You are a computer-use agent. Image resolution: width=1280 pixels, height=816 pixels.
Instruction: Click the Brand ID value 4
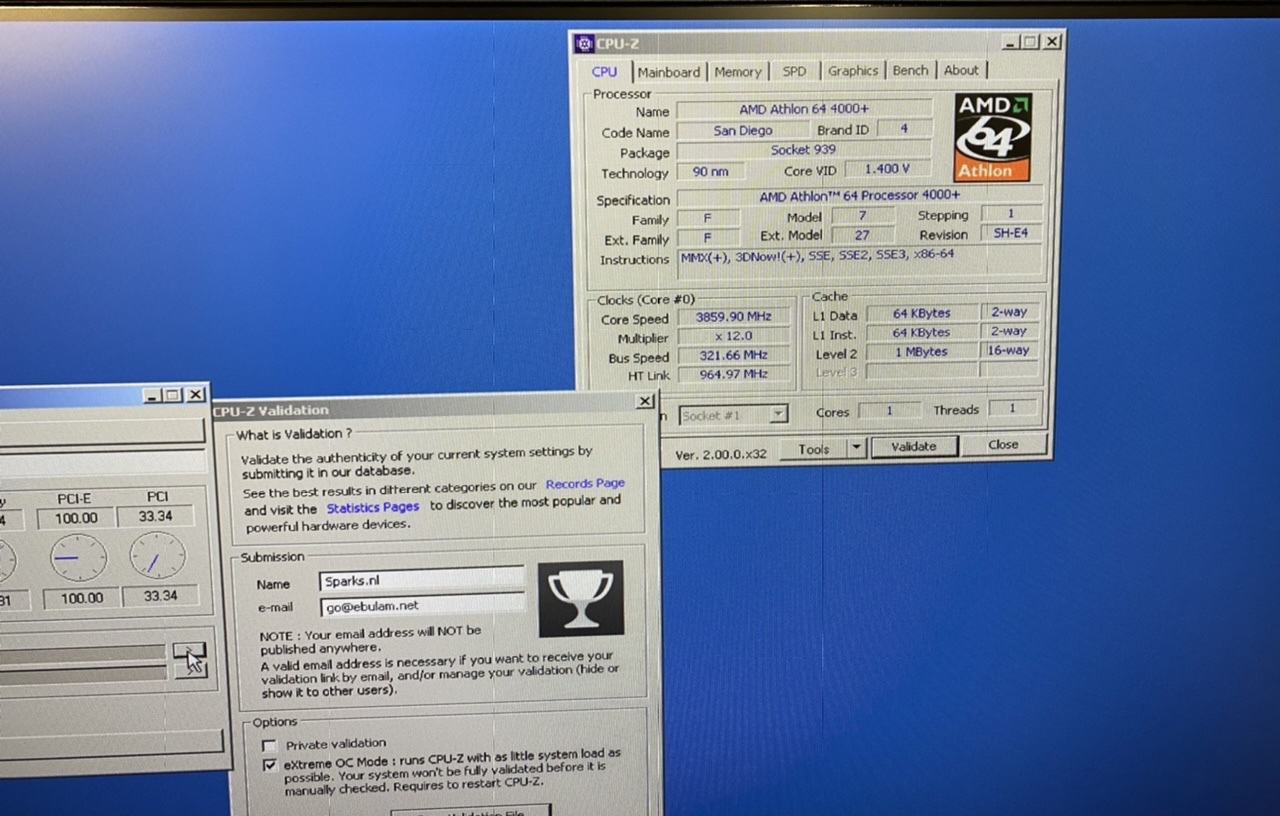coord(904,129)
